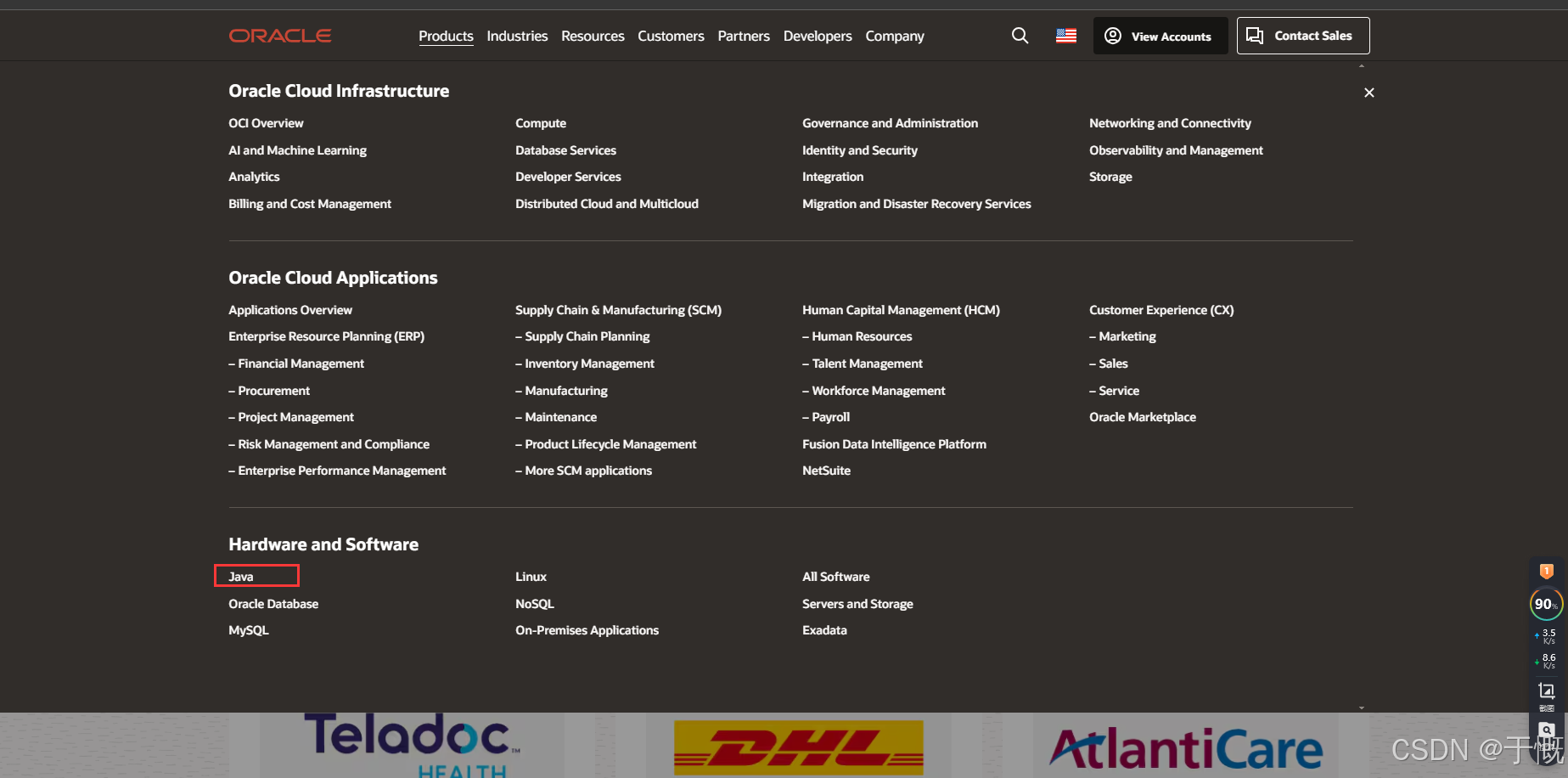Click the Contact Sales button
1568x778 pixels.
coord(1303,36)
